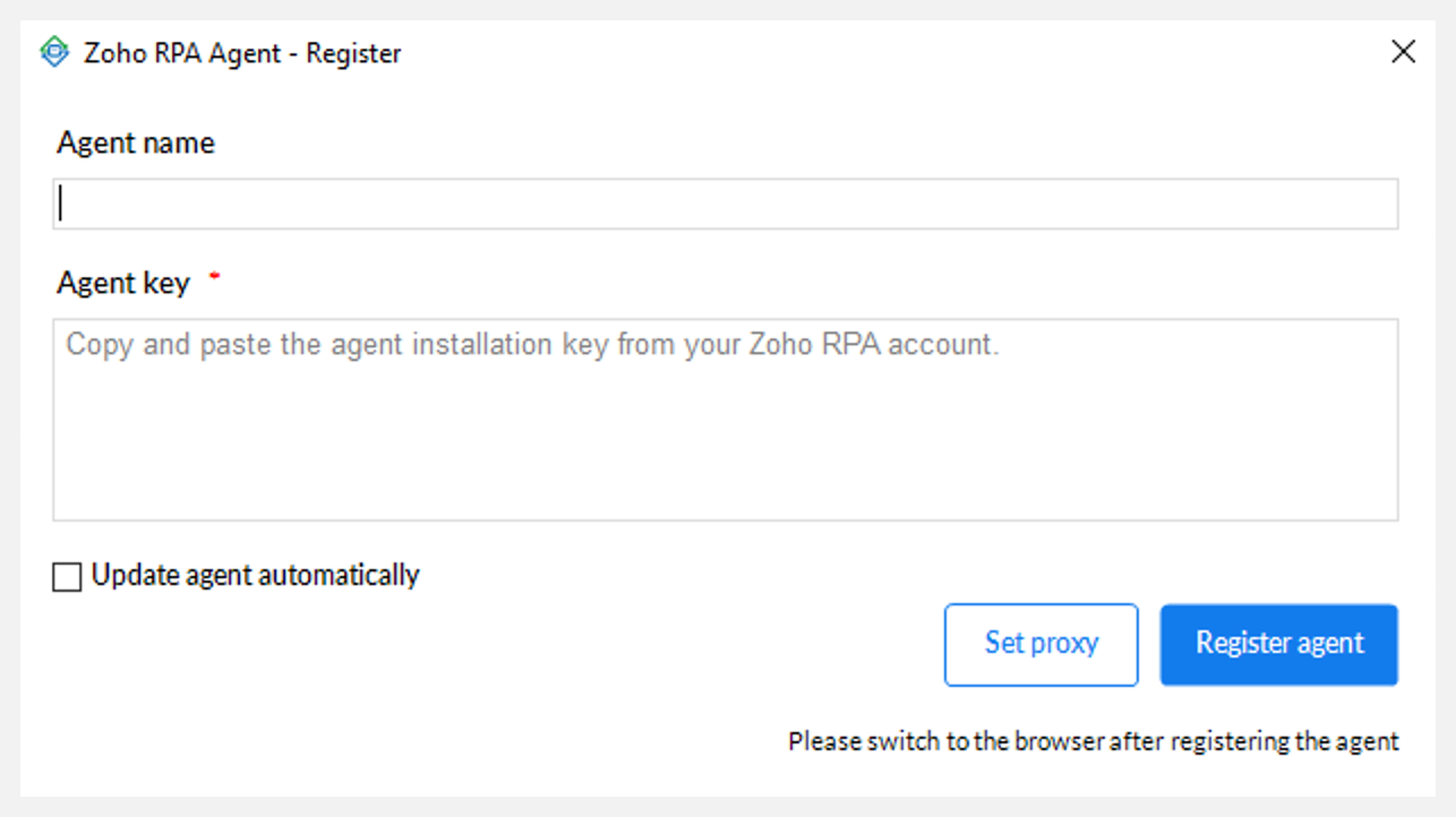Screen dimensions: 1456x817
Task: Focus the Agent name input field
Action: pyautogui.click(x=725, y=204)
